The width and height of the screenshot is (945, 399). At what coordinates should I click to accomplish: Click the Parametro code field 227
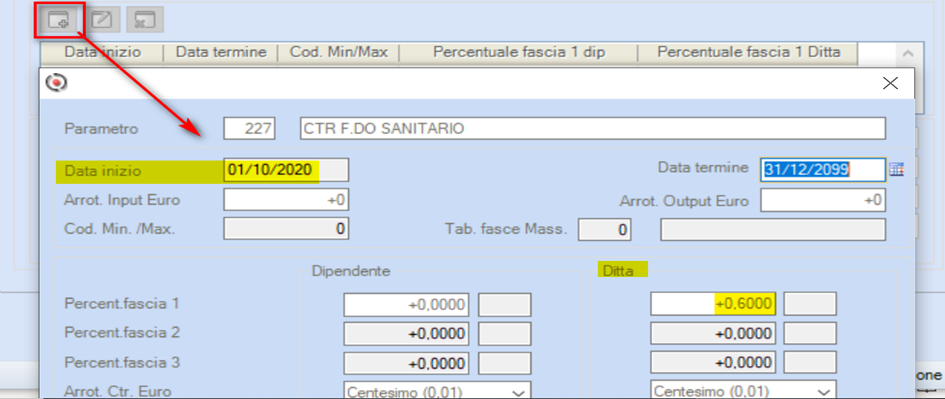point(250,128)
